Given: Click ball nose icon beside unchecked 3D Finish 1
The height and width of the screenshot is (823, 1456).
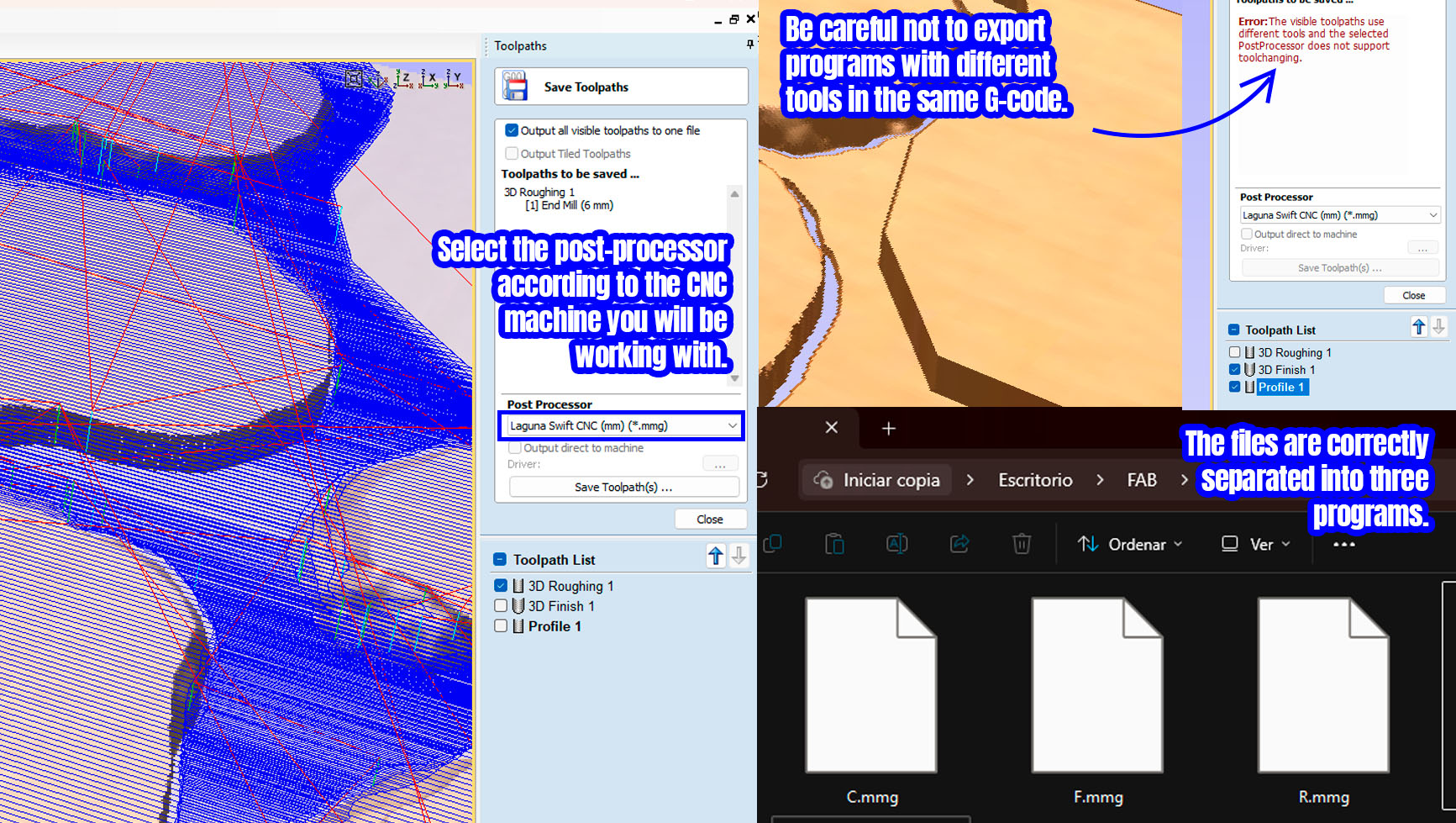Looking at the screenshot, I should pyautogui.click(x=518, y=606).
